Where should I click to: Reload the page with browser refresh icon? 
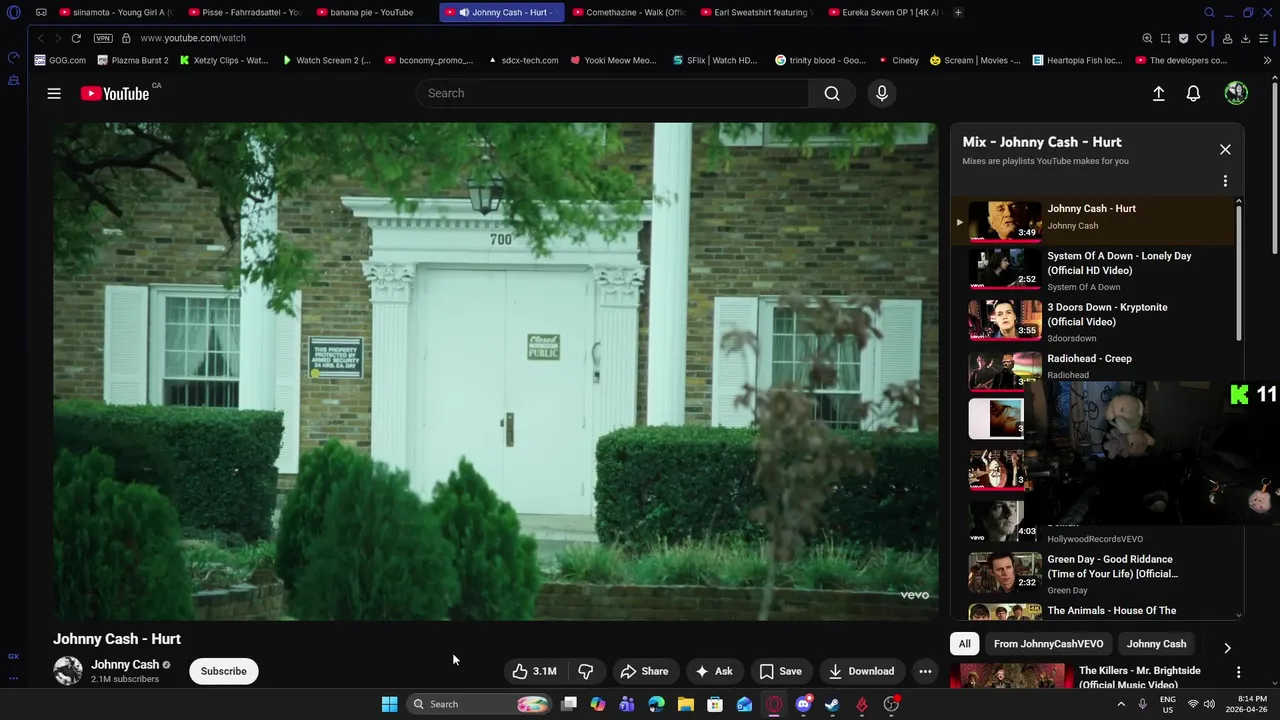76,38
